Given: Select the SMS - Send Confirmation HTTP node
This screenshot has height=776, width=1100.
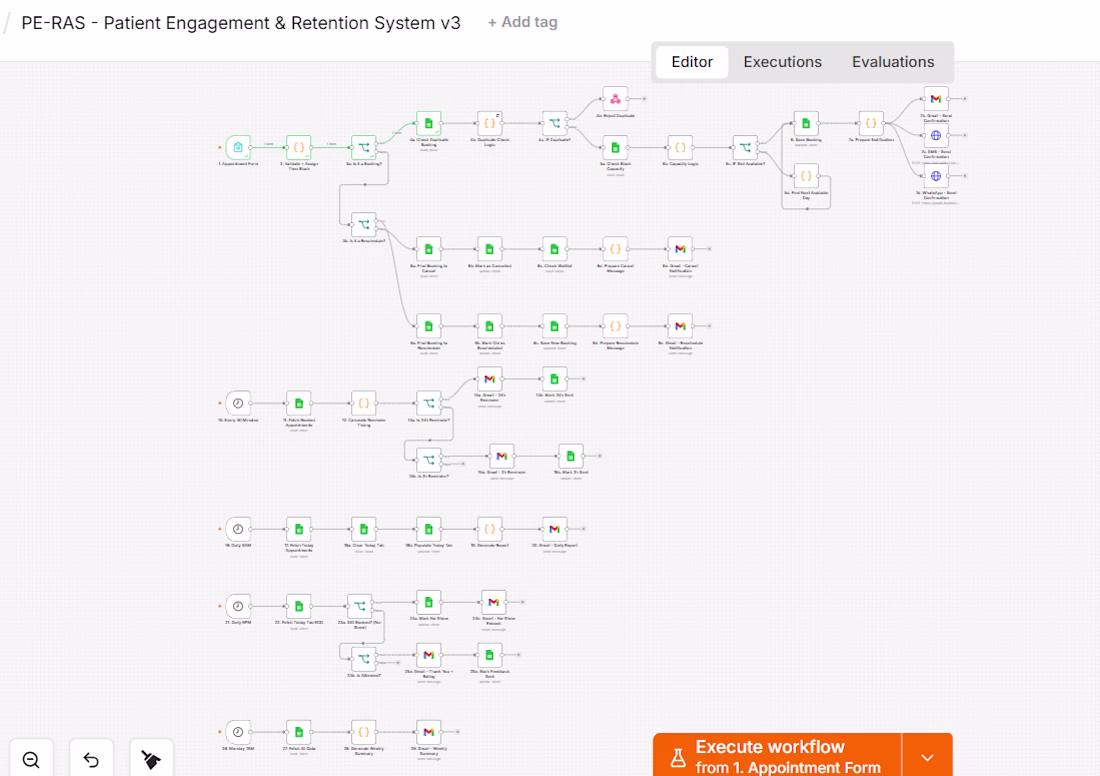Looking at the screenshot, I should click(936, 135).
